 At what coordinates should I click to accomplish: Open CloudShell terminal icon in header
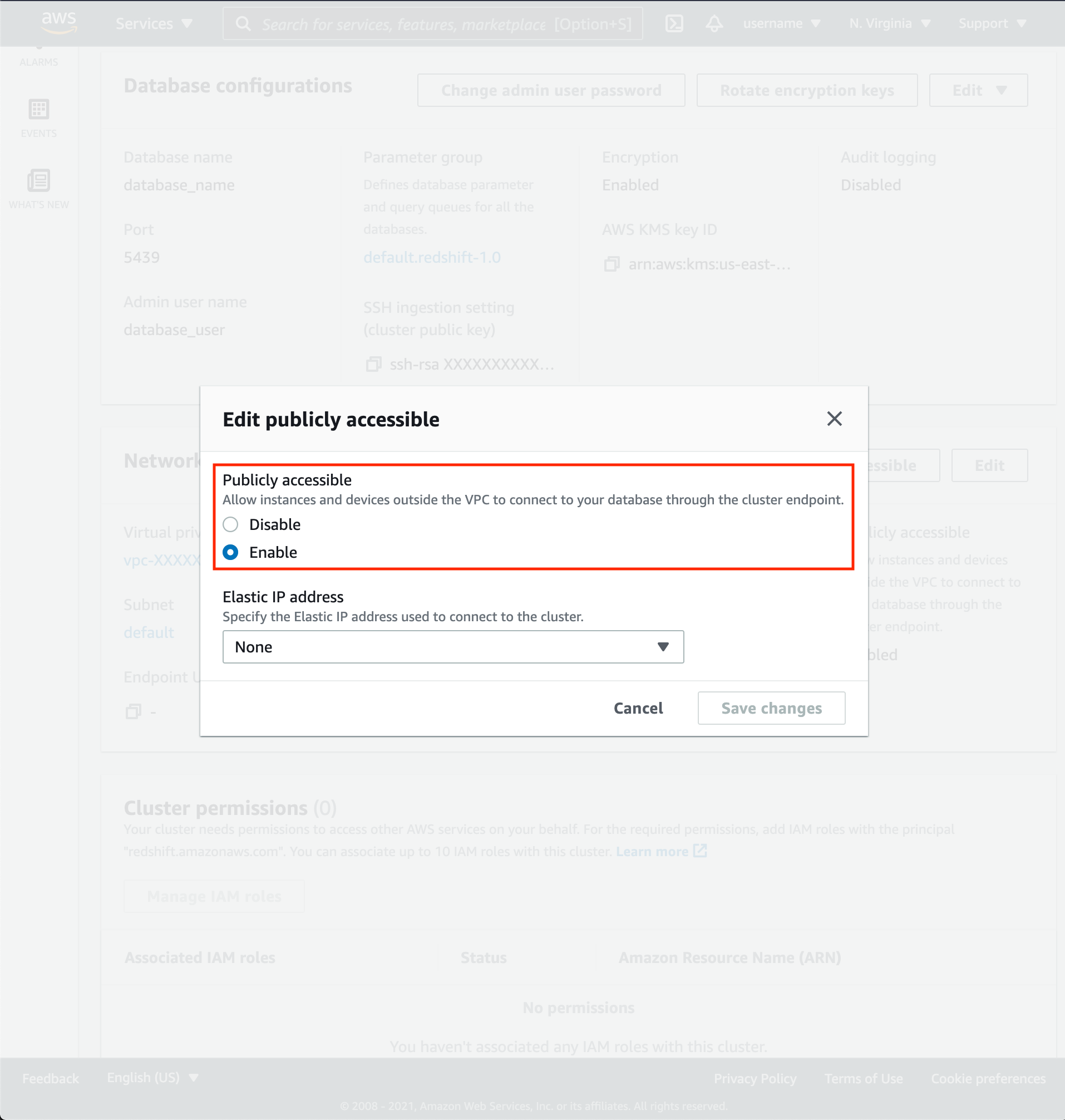[x=674, y=24]
